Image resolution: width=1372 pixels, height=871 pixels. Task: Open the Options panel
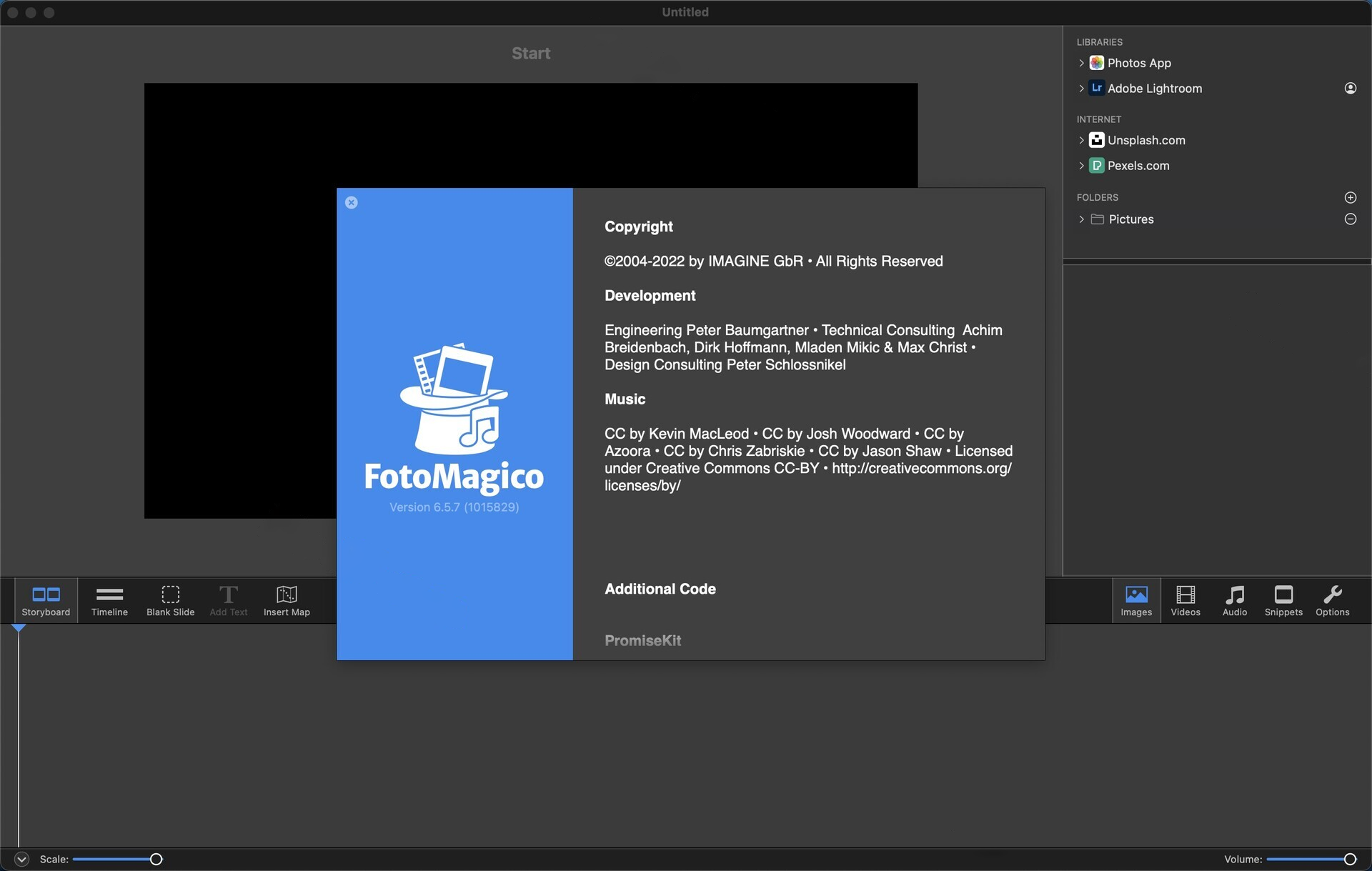(1332, 600)
